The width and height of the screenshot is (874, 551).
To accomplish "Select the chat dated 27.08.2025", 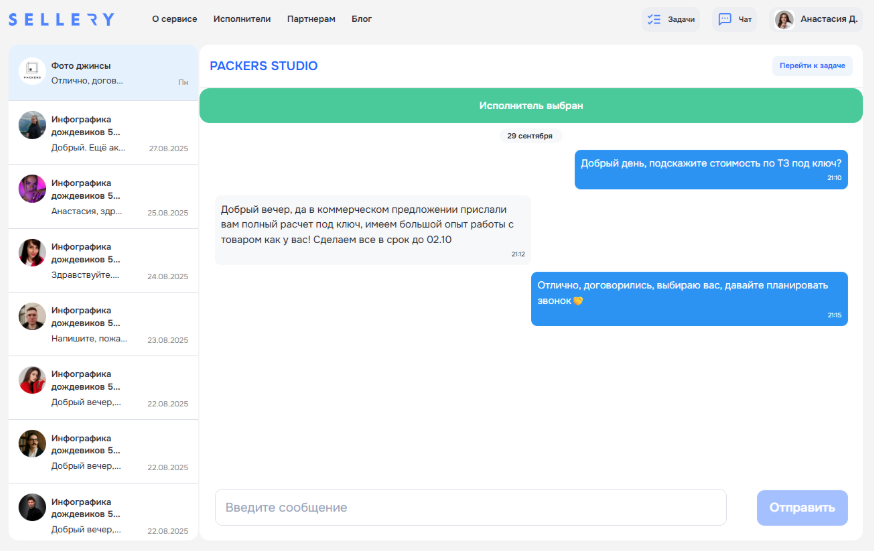I will (x=104, y=133).
